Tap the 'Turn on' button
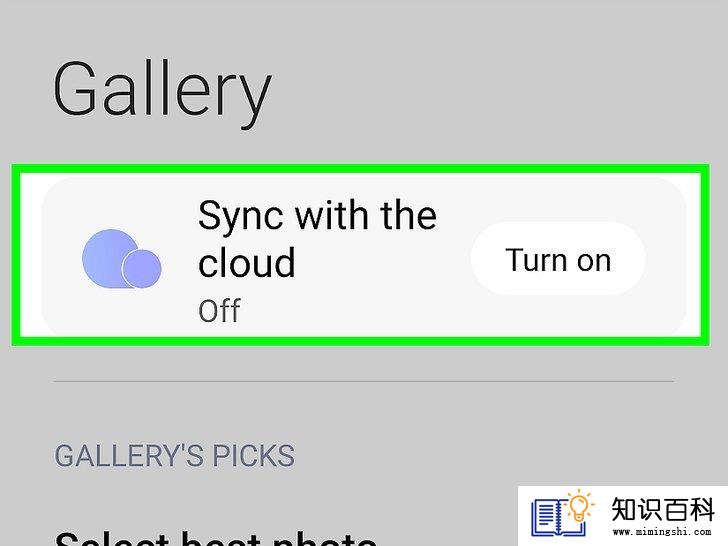728x546 pixels. point(558,259)
